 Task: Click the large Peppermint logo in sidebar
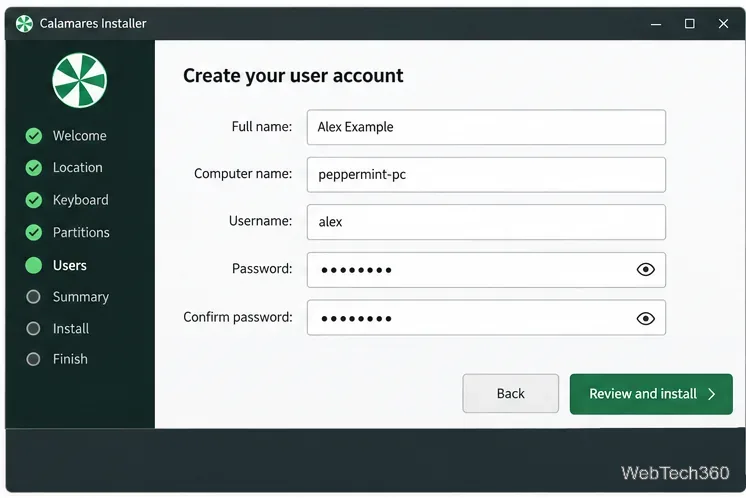pos(79,80)
